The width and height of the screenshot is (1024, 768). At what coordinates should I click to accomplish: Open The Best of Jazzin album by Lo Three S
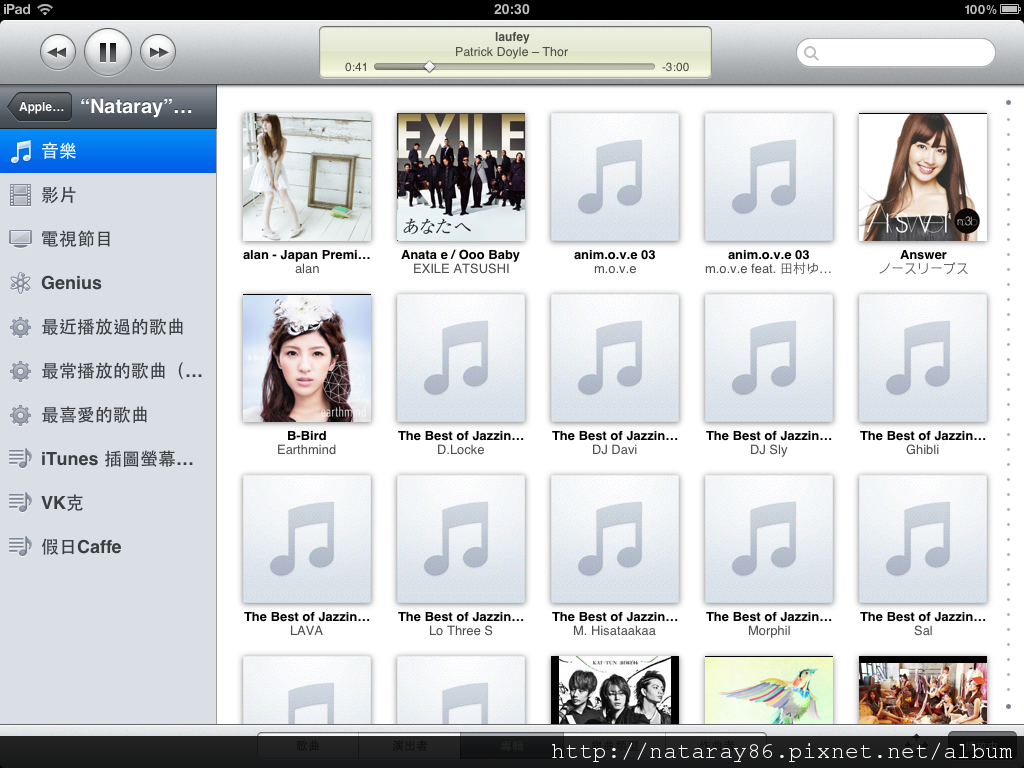tap(461, 539)
